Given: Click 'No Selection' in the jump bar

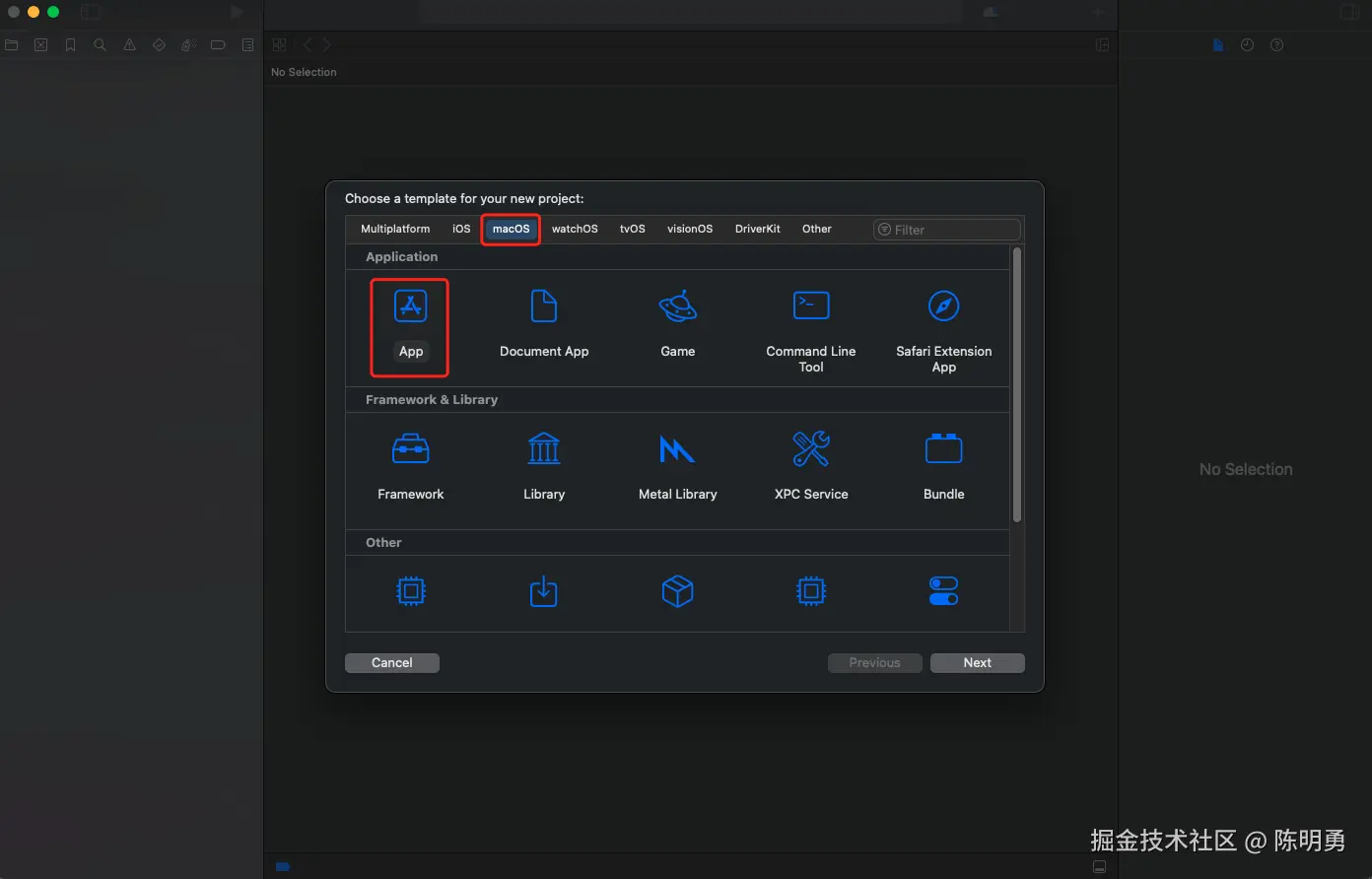Looking at the screenshot, I should tap(304, 72).
